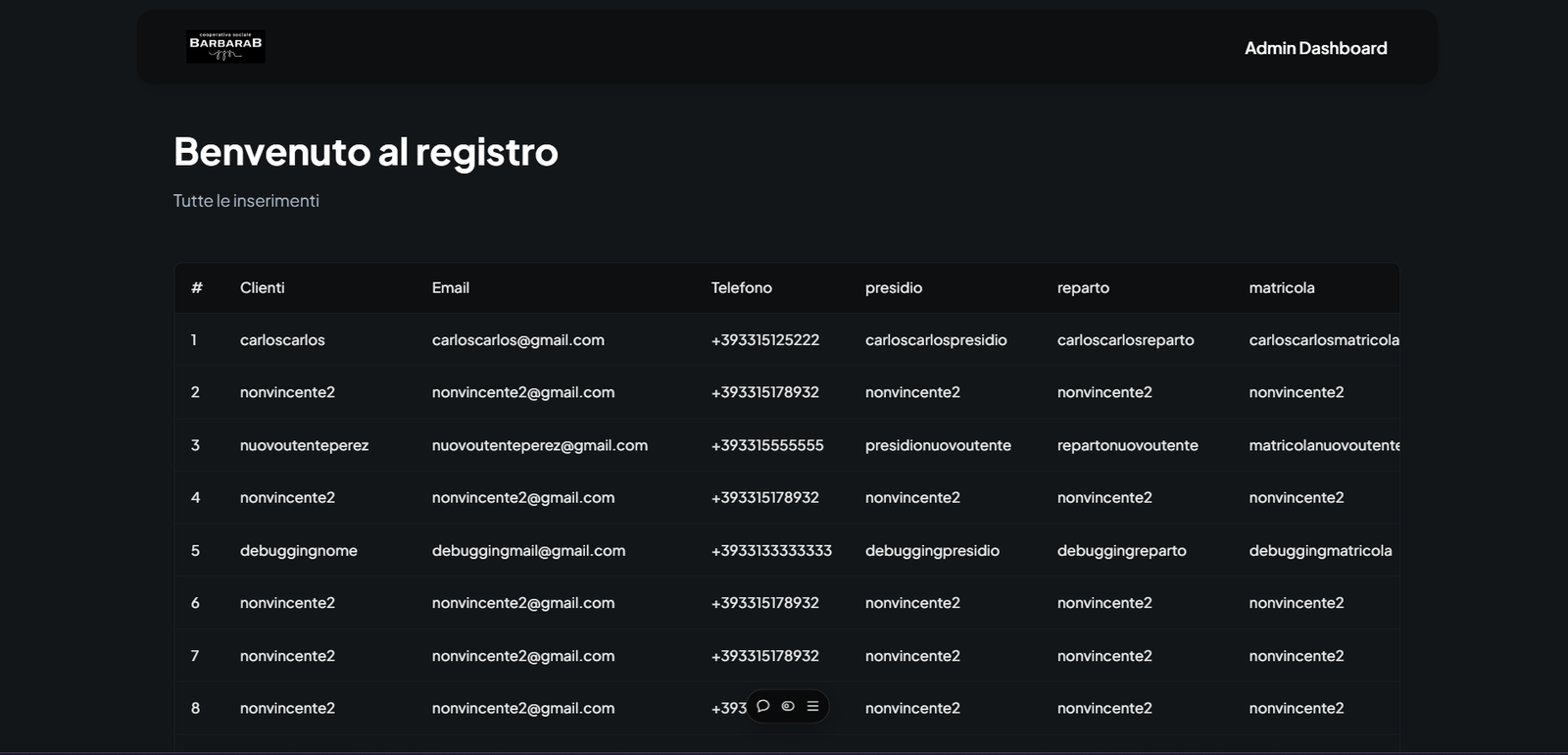
Task: Toggle the switch icon in floating toolbar
Action: click(788, 706)
